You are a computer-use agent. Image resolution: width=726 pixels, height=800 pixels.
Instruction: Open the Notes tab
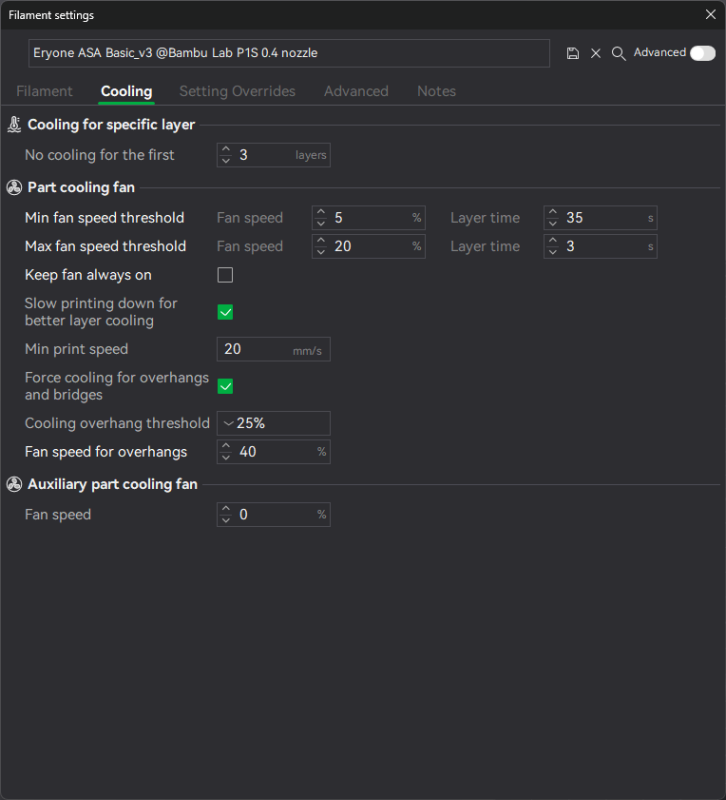436,91
